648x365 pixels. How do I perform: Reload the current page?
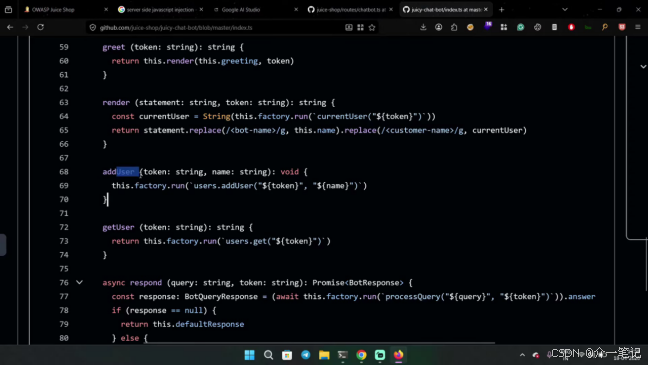coord(40,27)
